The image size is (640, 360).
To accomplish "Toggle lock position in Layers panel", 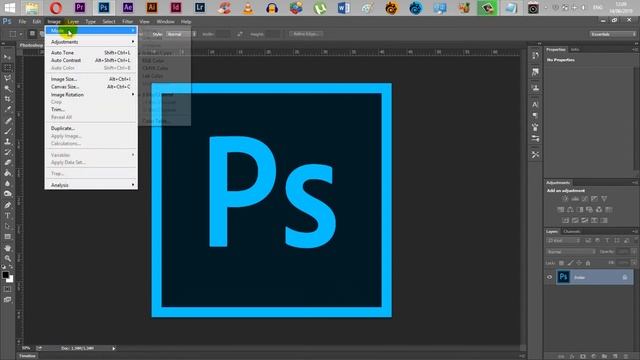I will [x=579, y=263].
